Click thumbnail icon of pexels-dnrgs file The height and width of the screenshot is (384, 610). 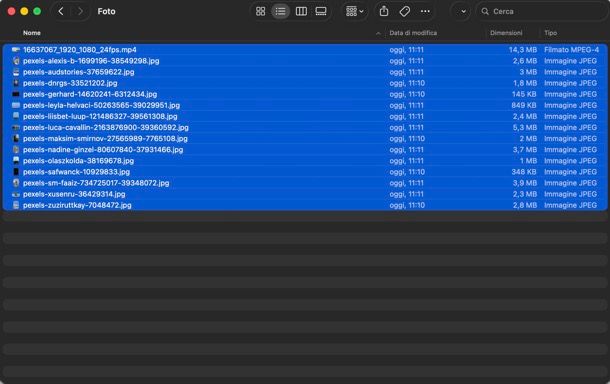[x=16, y=83]
